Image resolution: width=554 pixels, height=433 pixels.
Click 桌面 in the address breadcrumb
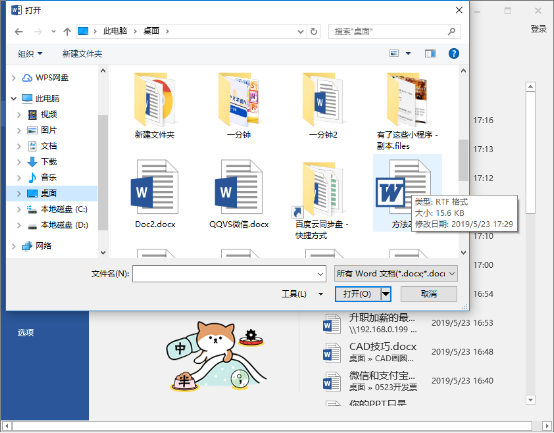click(x=151, y=31)
